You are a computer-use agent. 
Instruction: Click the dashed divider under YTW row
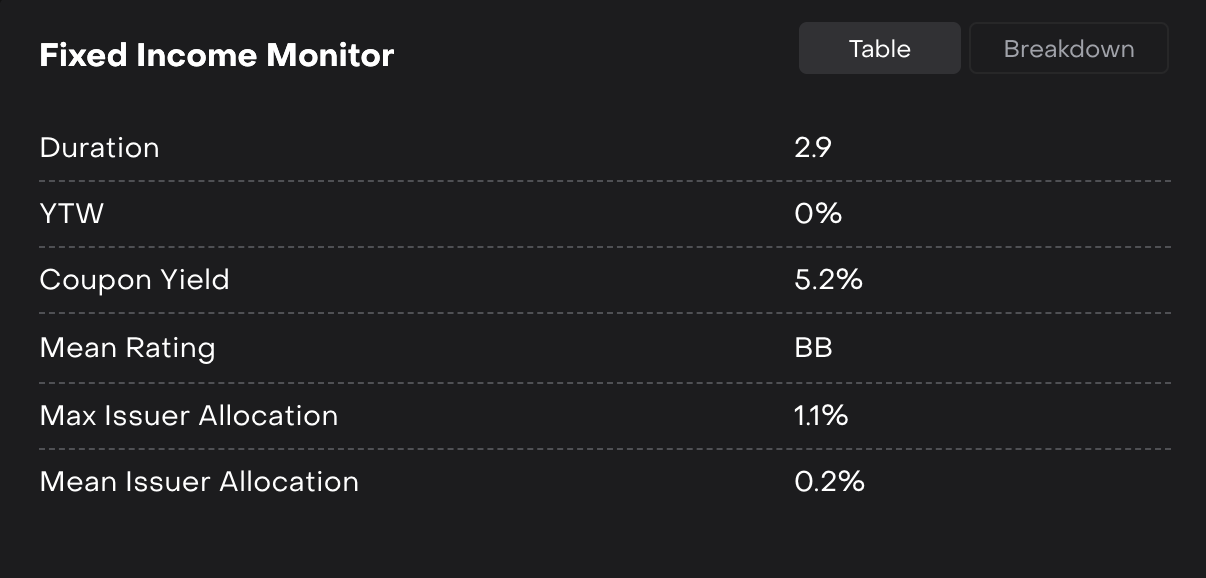[x=604, y=247]
